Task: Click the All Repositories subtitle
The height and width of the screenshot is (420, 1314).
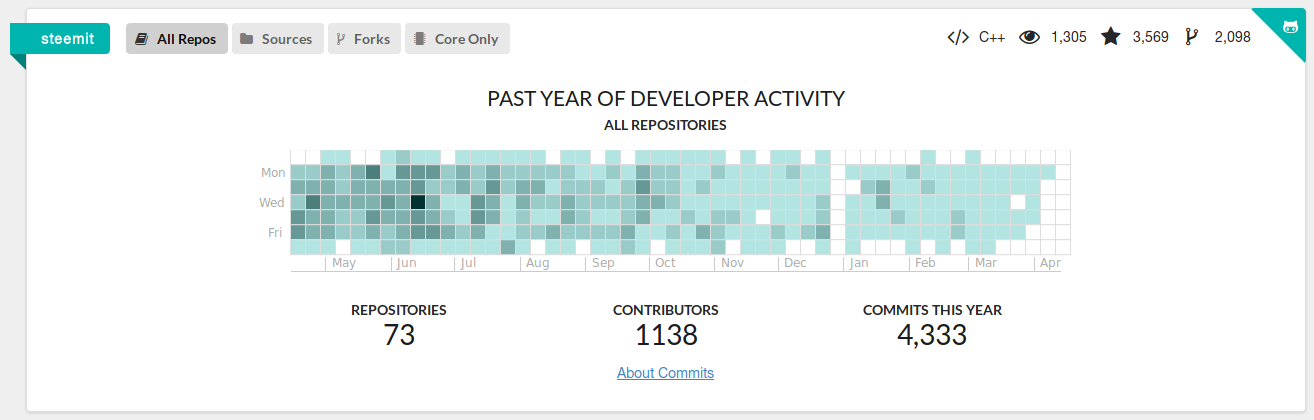Action: 665,126
